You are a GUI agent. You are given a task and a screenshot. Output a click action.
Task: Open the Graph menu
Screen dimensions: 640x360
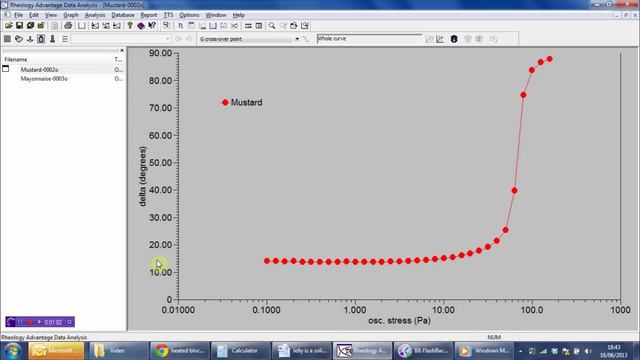tap(71, 15)
